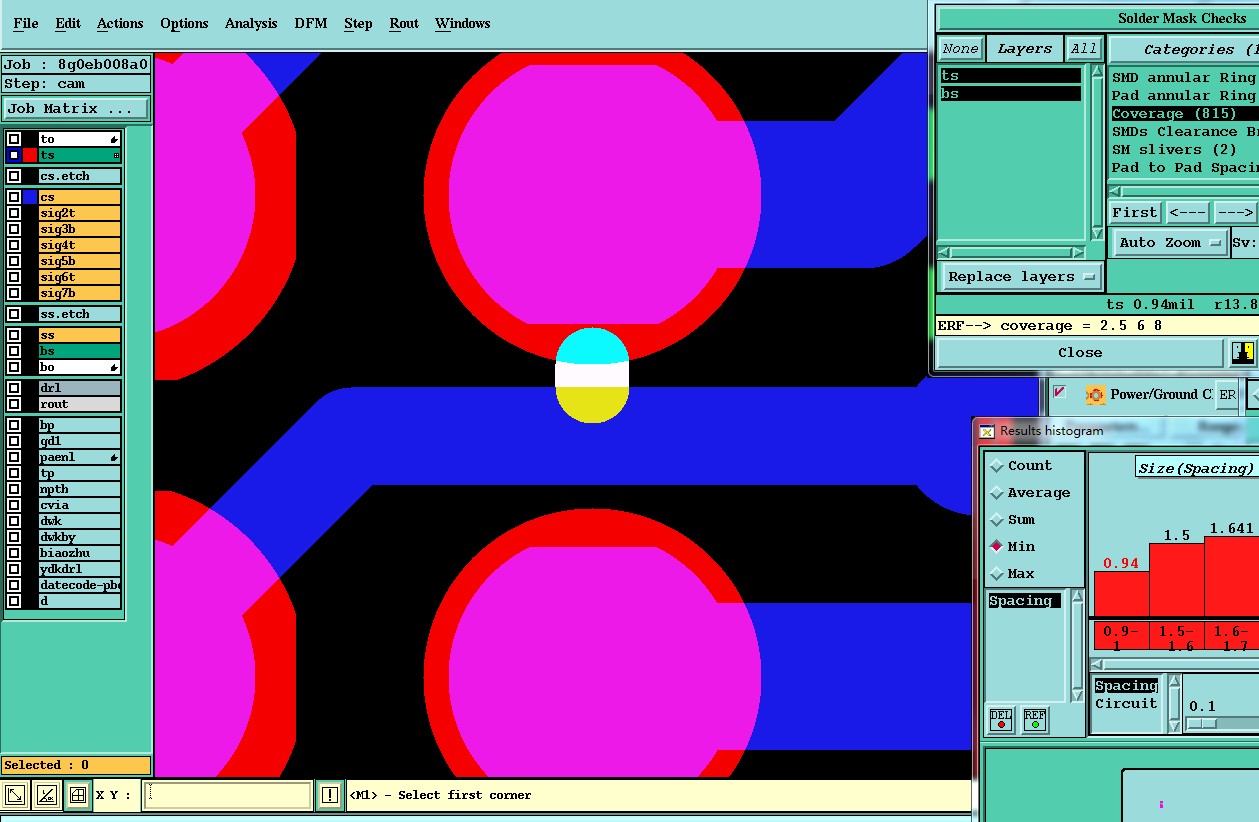Click the DEL icon in Results histogram
Image resolution: width=1259 pixels, height=822 pixels.
tap(1000, 719)
